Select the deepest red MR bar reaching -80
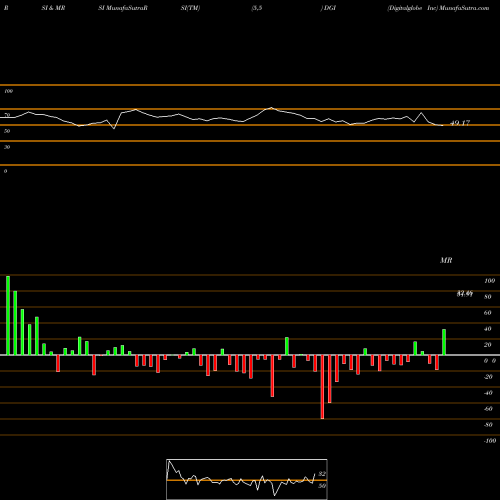The height and width of the screenshot is (500, 500). tap(322, 387)
